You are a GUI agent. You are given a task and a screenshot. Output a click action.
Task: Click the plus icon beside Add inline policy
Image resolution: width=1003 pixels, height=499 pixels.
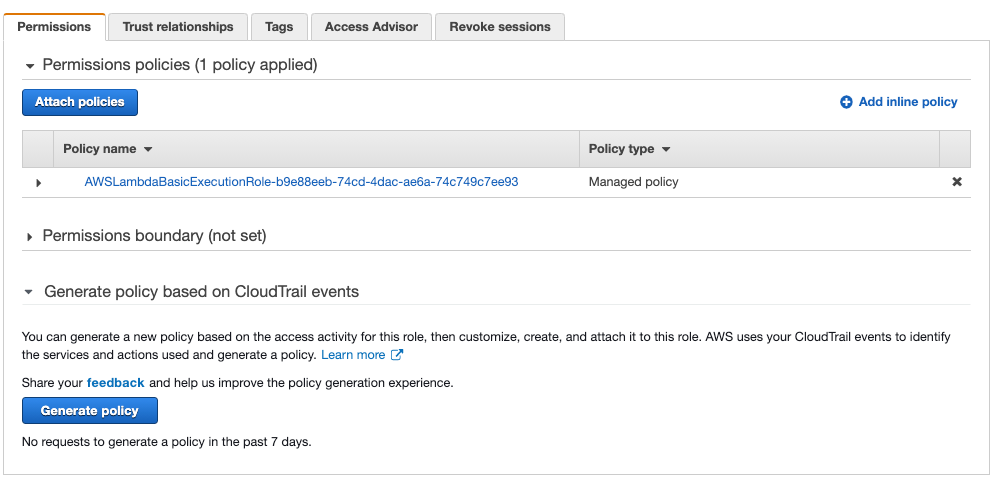846,102
